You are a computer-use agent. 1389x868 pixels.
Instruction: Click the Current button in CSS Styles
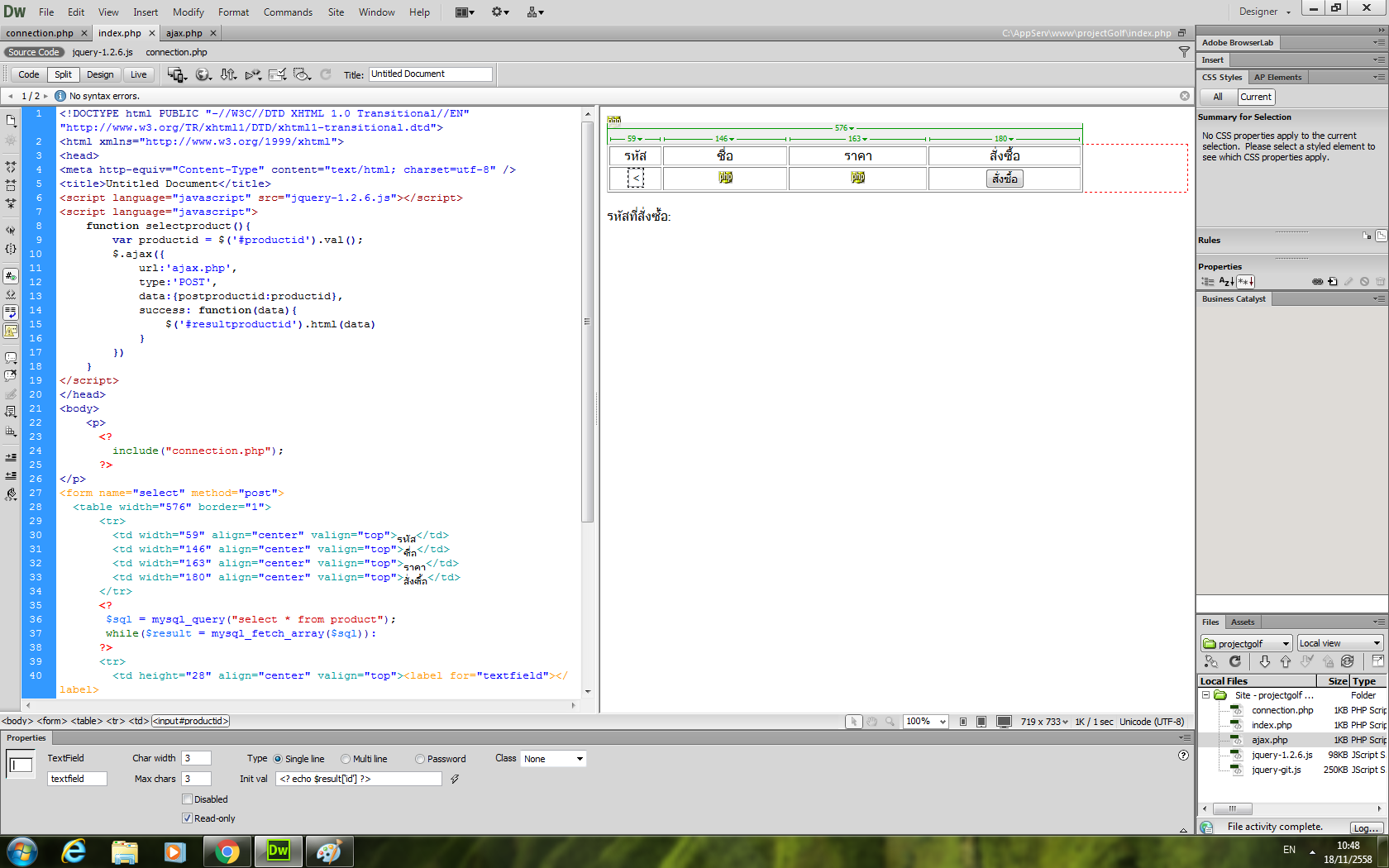tap(1256, 97)
